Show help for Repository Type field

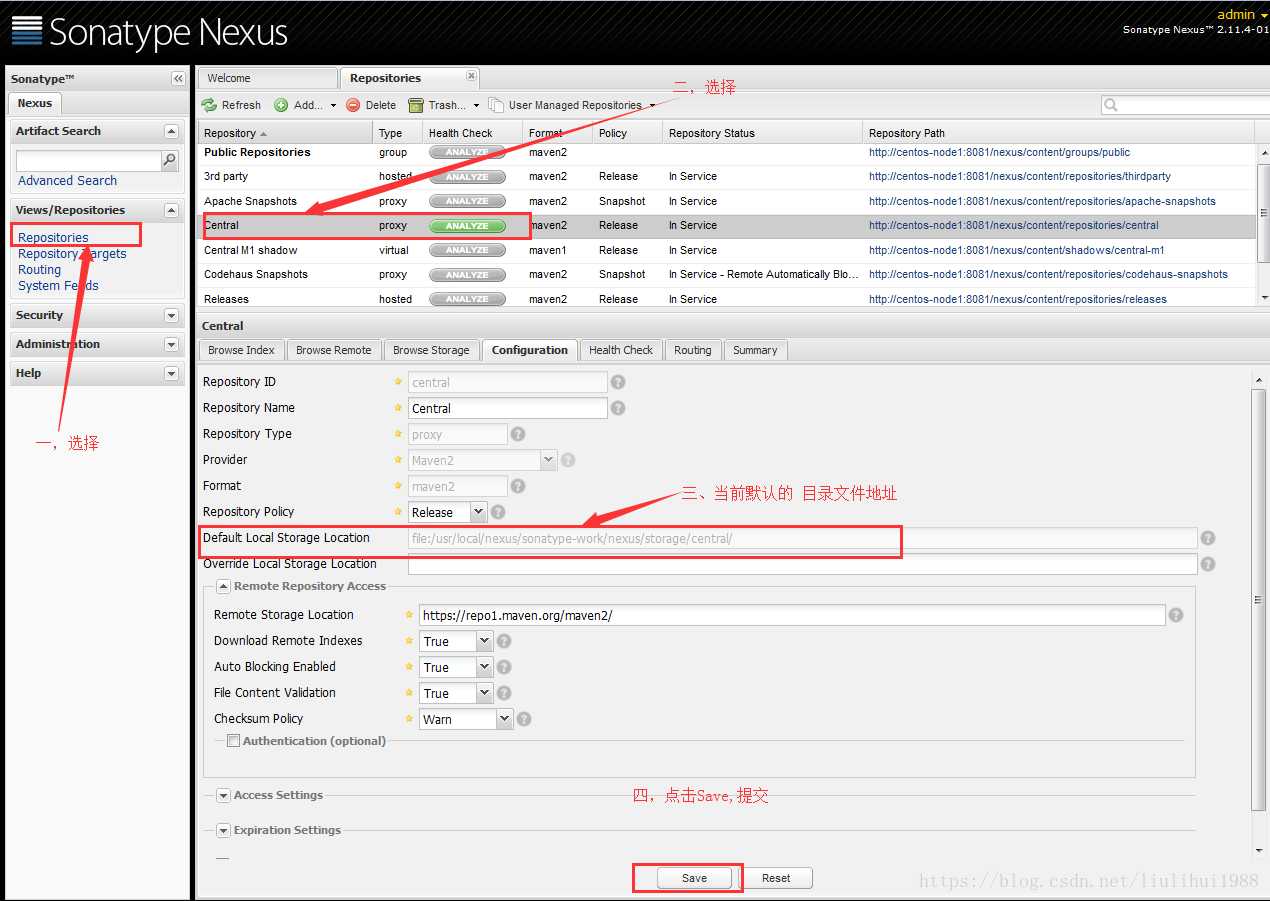click(x=517, y=434)
